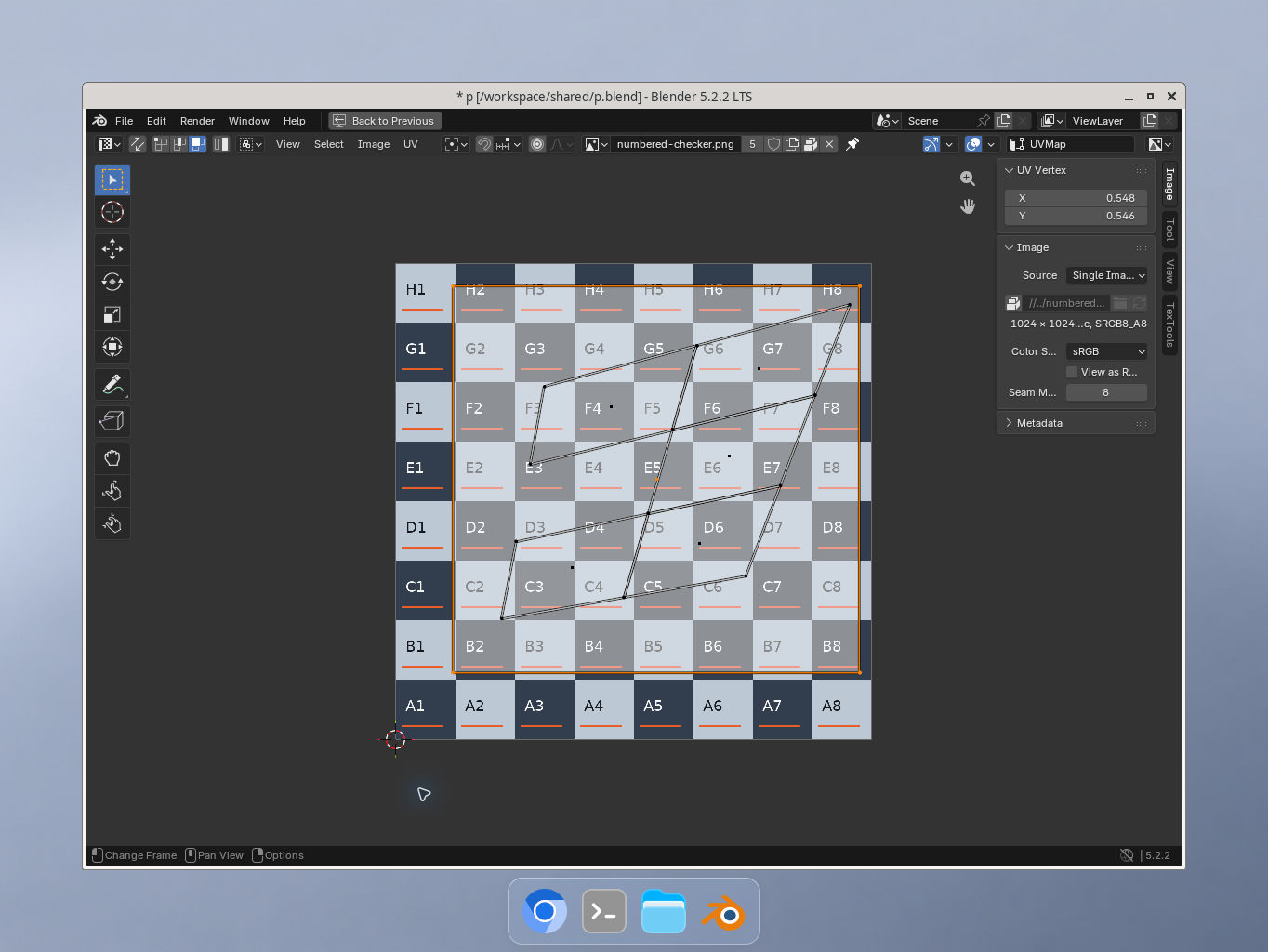
Task: Unlink image with the X button
Action: pos(829,144)
